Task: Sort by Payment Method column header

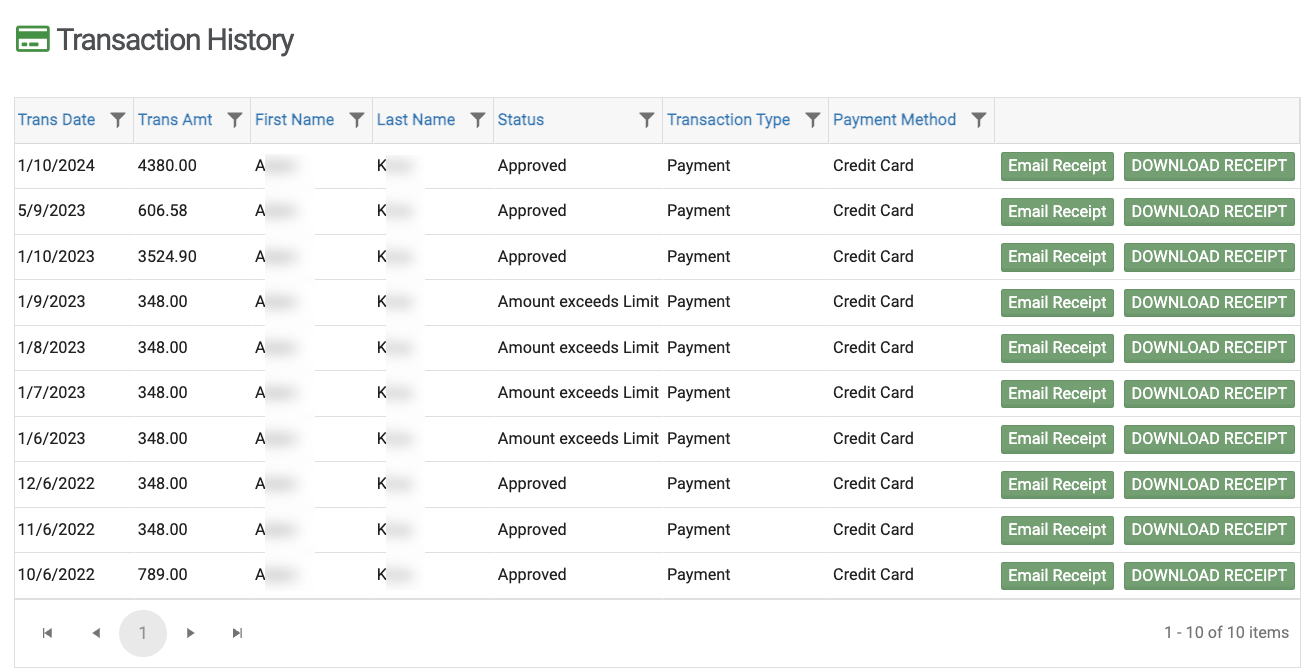Action: (x=894, y=120)
